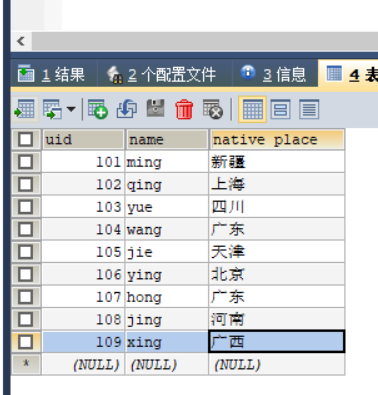
Task: Select the name cell wang
Action: pos(167,229)
